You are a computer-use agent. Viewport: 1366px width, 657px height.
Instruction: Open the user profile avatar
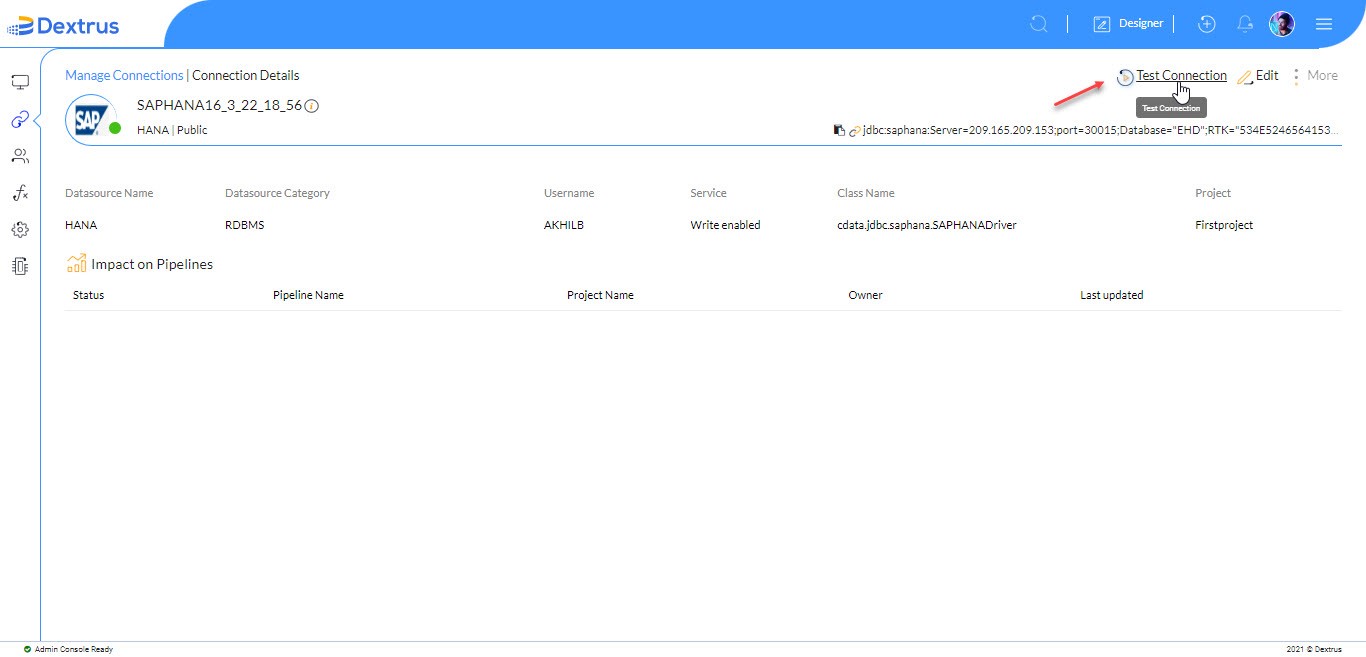(1282, 24)
